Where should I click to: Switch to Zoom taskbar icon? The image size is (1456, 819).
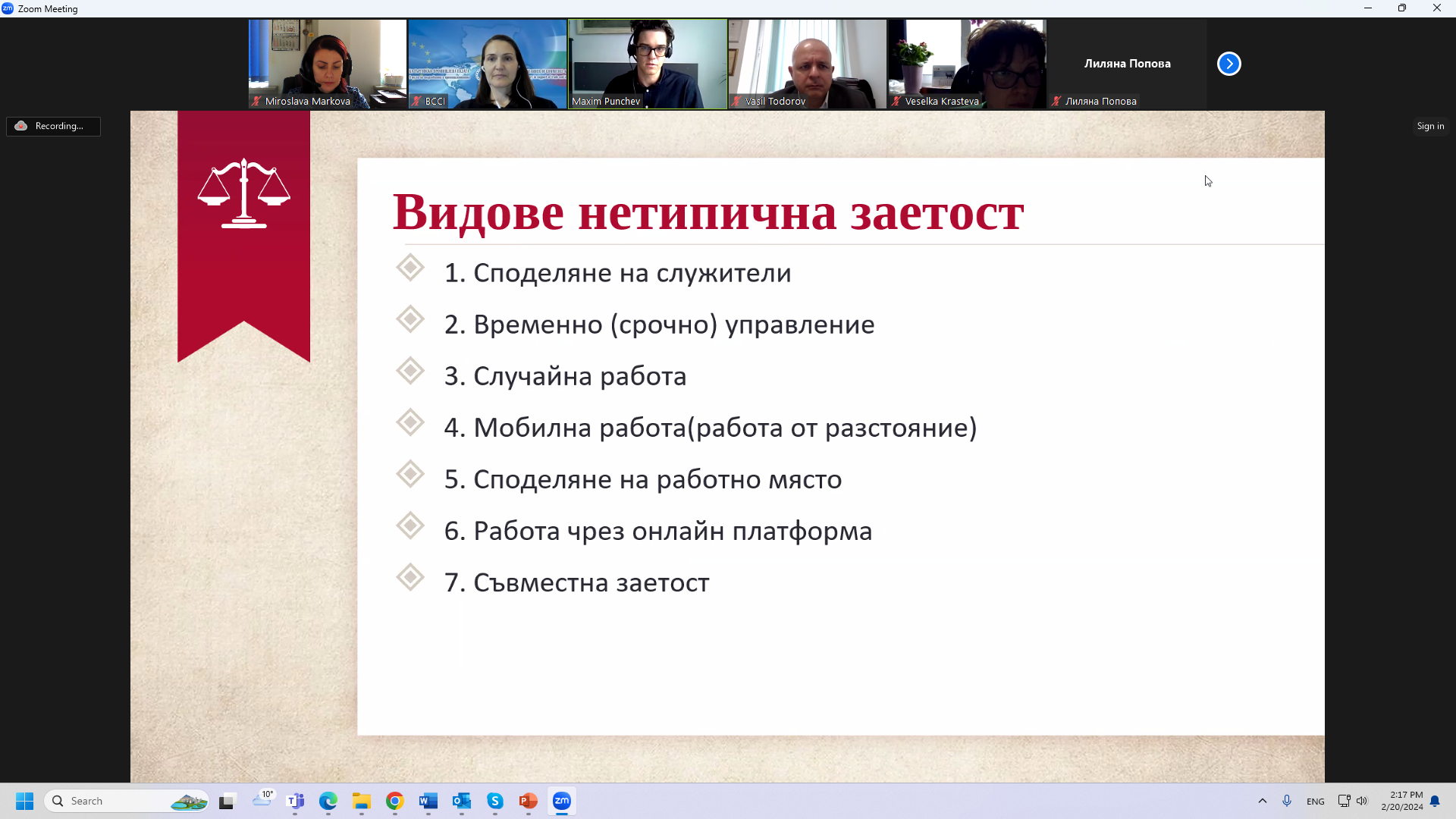click(x=562, y=801)
